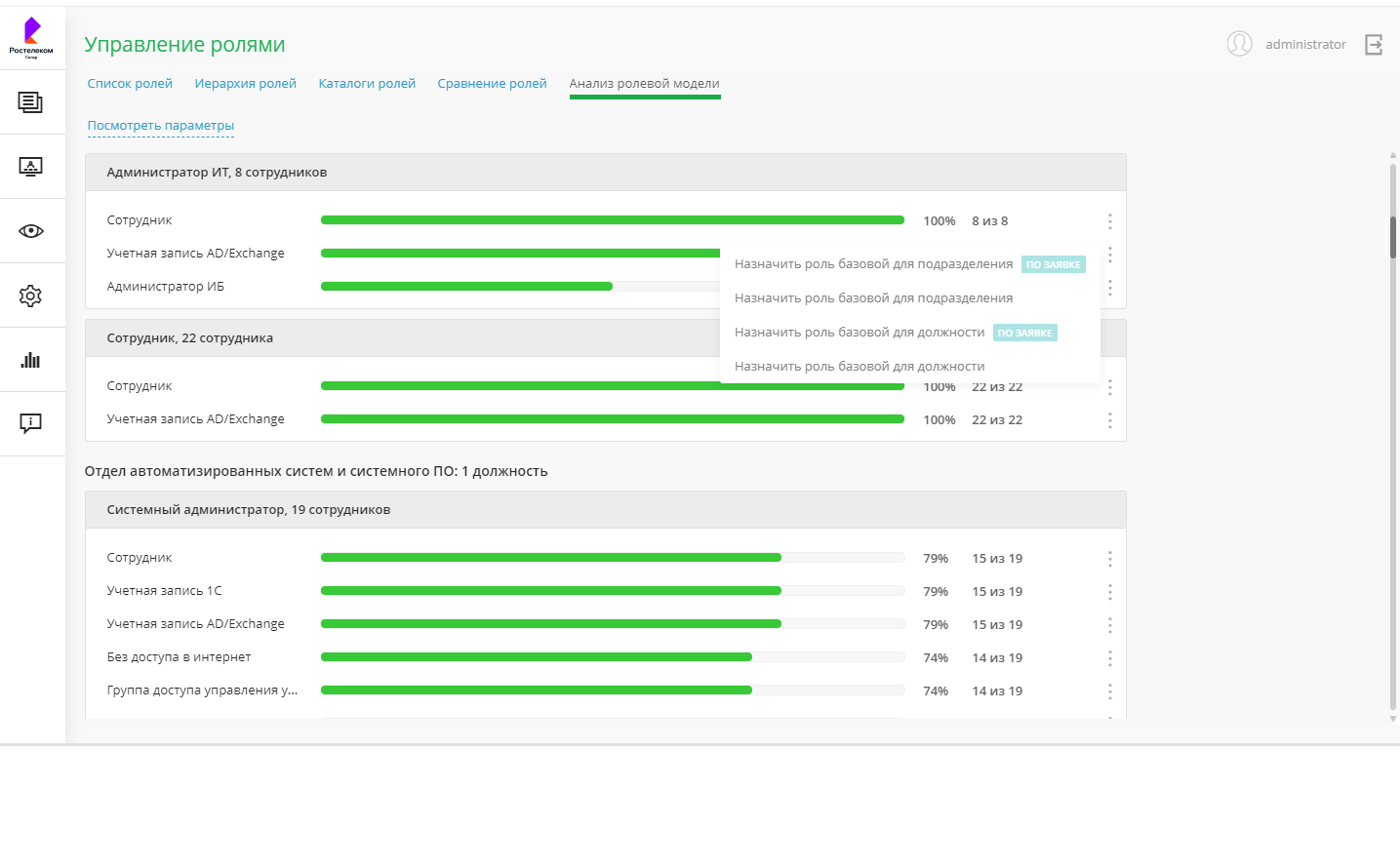Image resolution: width=1400 pixels, height=868 pixels.
Task: Open the settings gear sidebar icon
Action: (x=31, y=296)
